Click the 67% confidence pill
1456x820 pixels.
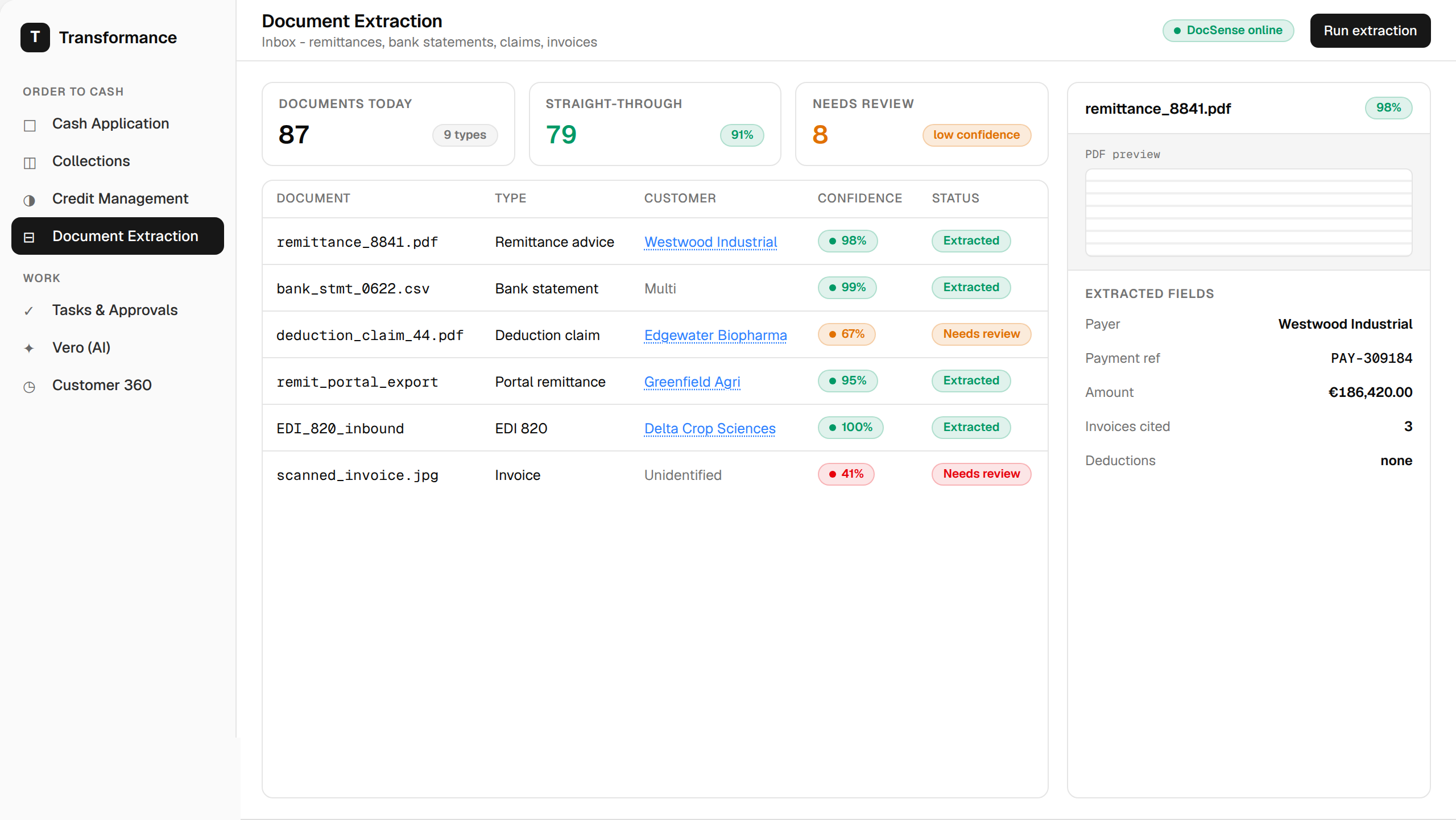tap(846, 334)
